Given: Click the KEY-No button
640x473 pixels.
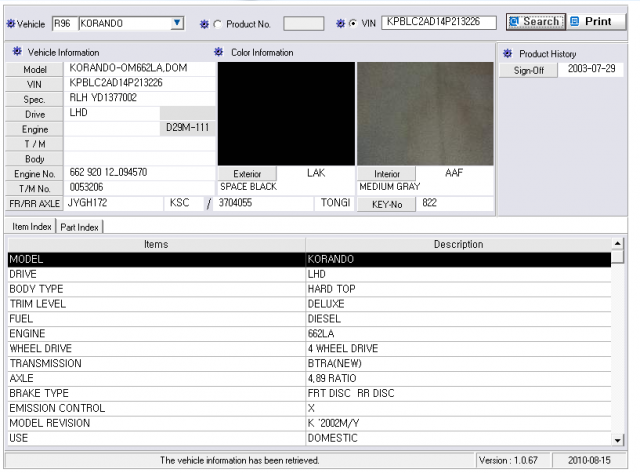Looking at the screenshot, I should [387, 204].
